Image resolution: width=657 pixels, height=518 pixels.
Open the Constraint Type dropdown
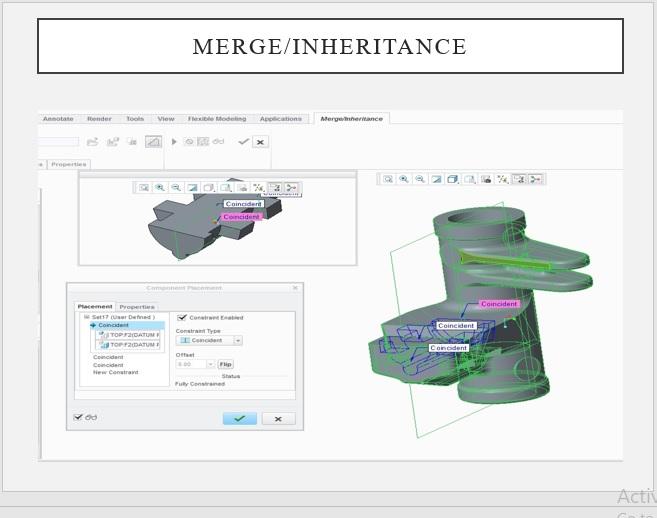237,340
